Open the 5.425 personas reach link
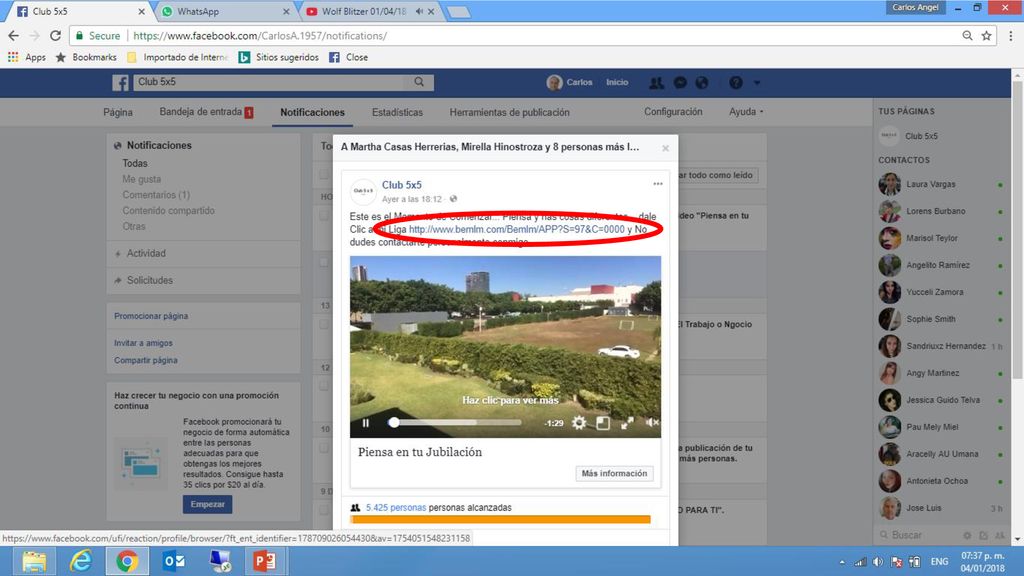 click(396, 507)
